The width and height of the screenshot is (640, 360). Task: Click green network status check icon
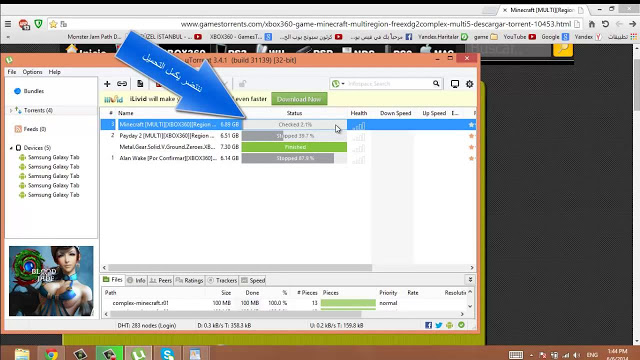point(461,325)
